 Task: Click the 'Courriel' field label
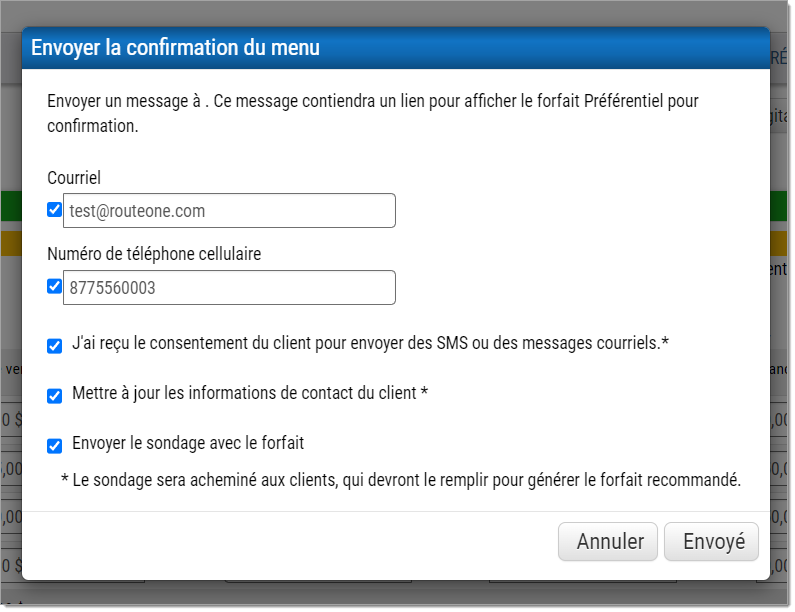click(x=74, y=178)
